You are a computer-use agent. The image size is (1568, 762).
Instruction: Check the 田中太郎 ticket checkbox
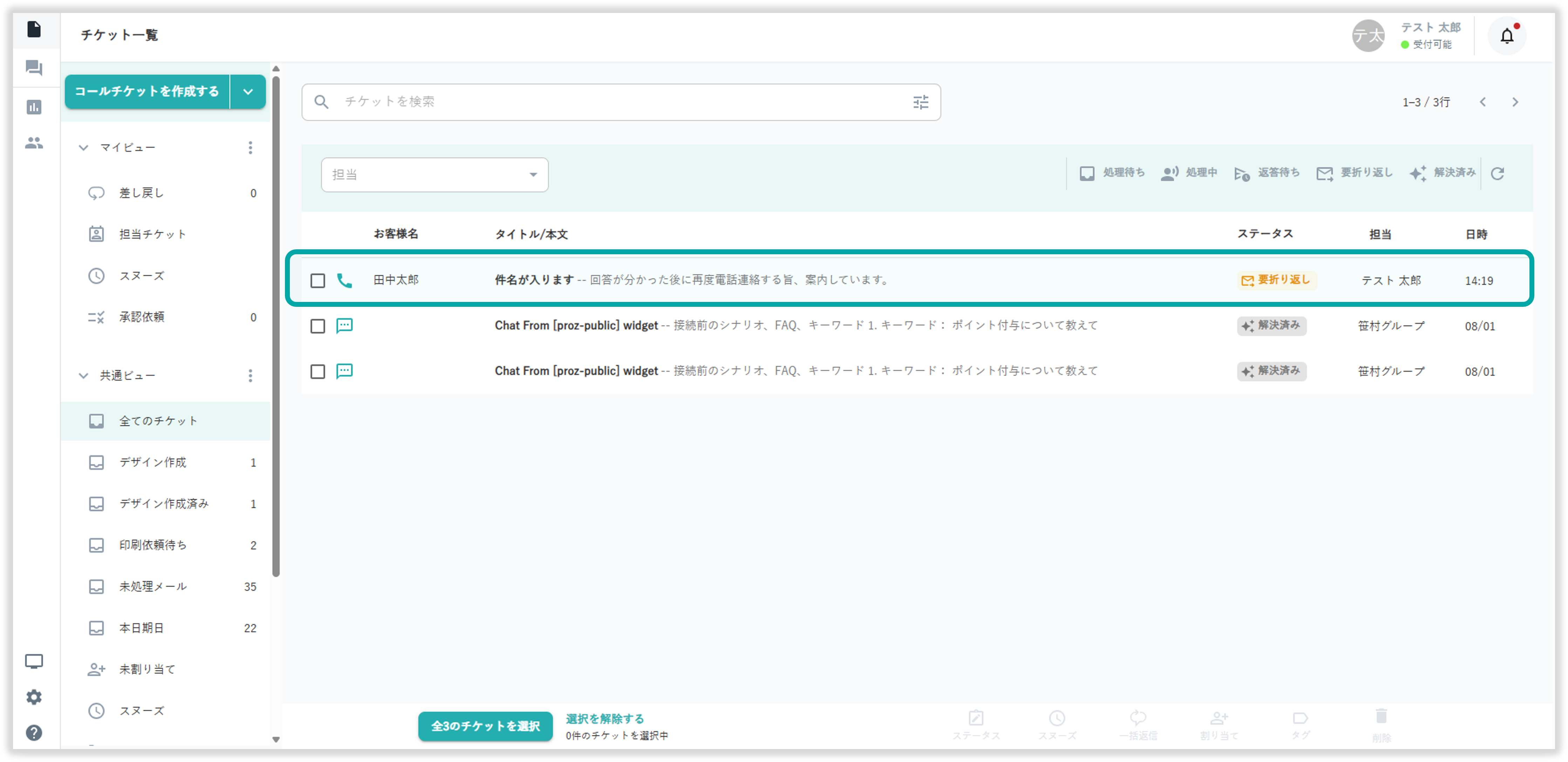pyautogui.click(x=318, y=281)
